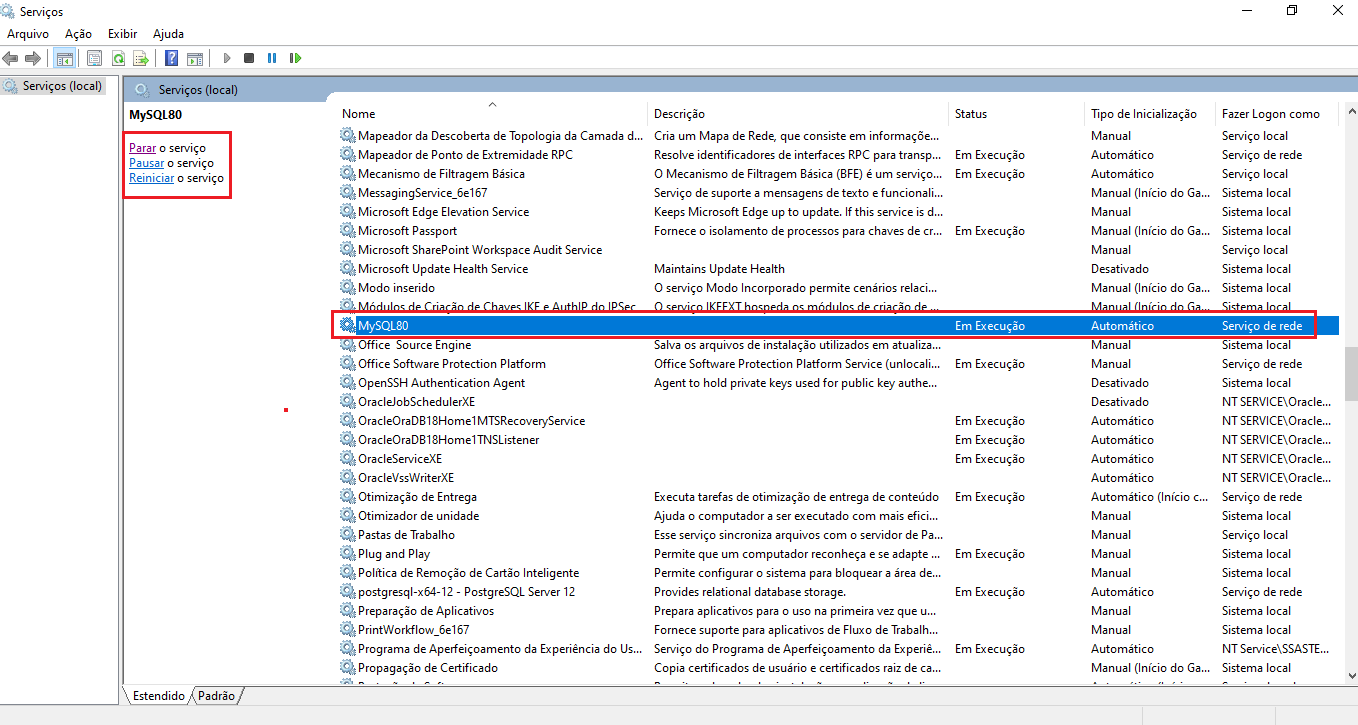1358x725 pixels.
Task: Click the Reiniciar service link
Action: 151,178
